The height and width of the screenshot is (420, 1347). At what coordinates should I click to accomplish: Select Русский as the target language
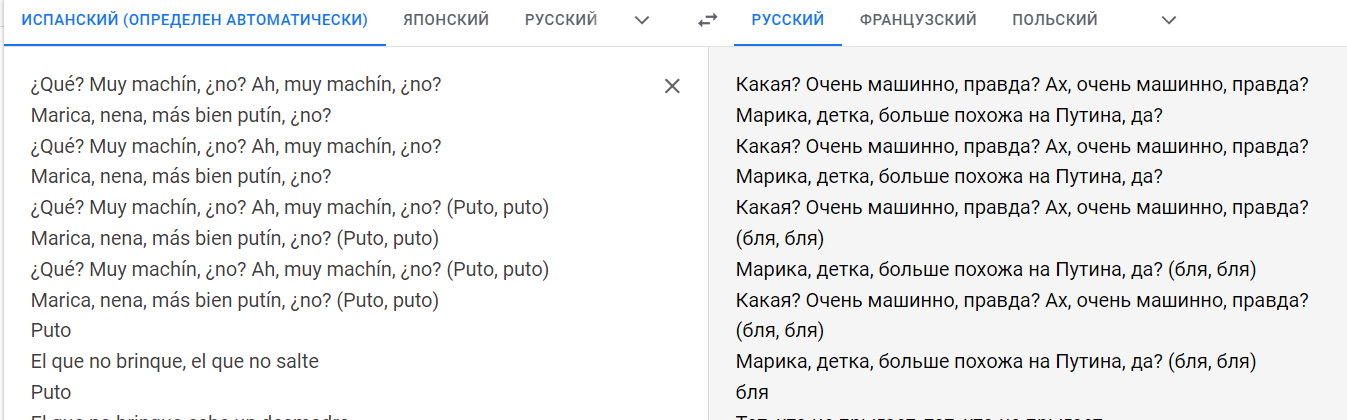787,20
